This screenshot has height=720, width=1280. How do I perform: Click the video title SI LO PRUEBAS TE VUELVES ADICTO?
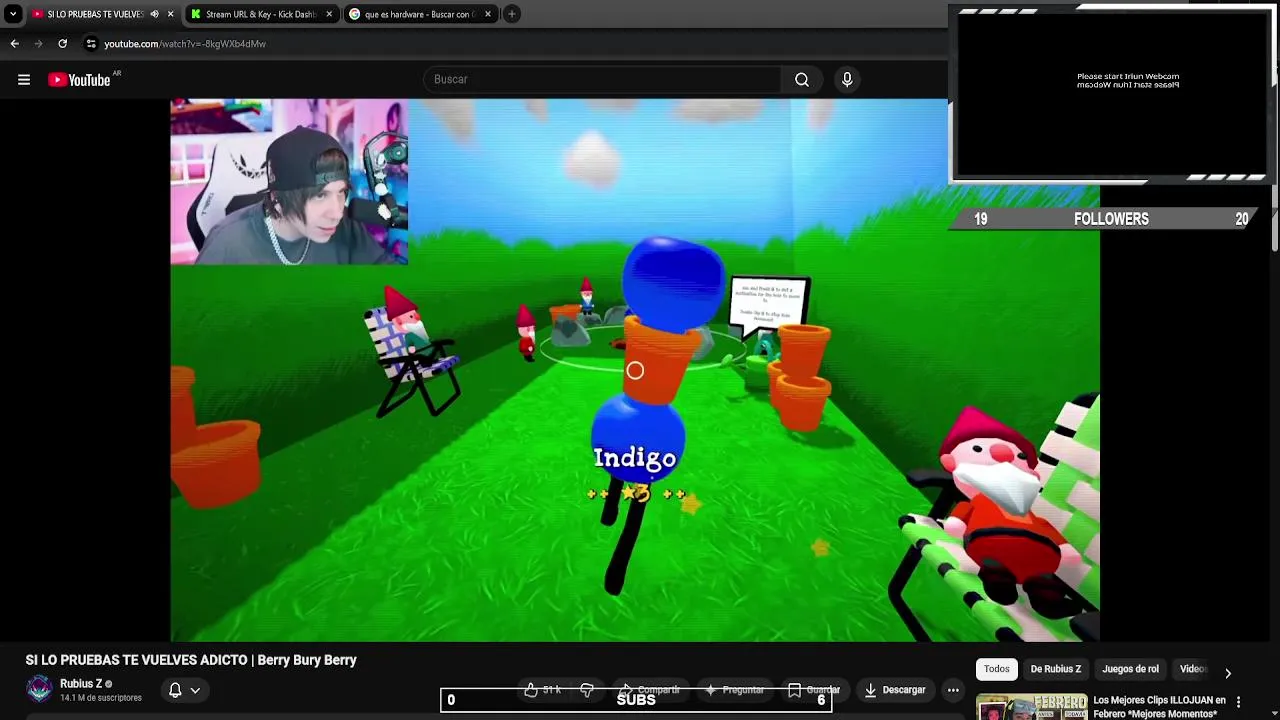pos(191,660)
